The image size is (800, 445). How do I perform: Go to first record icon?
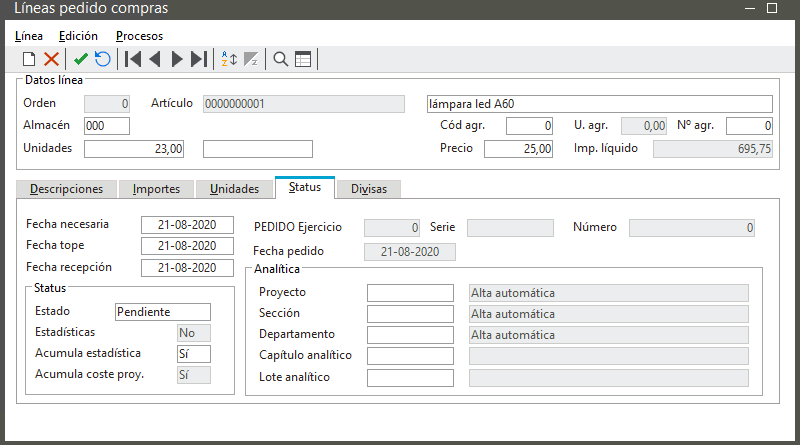(133, 59)
